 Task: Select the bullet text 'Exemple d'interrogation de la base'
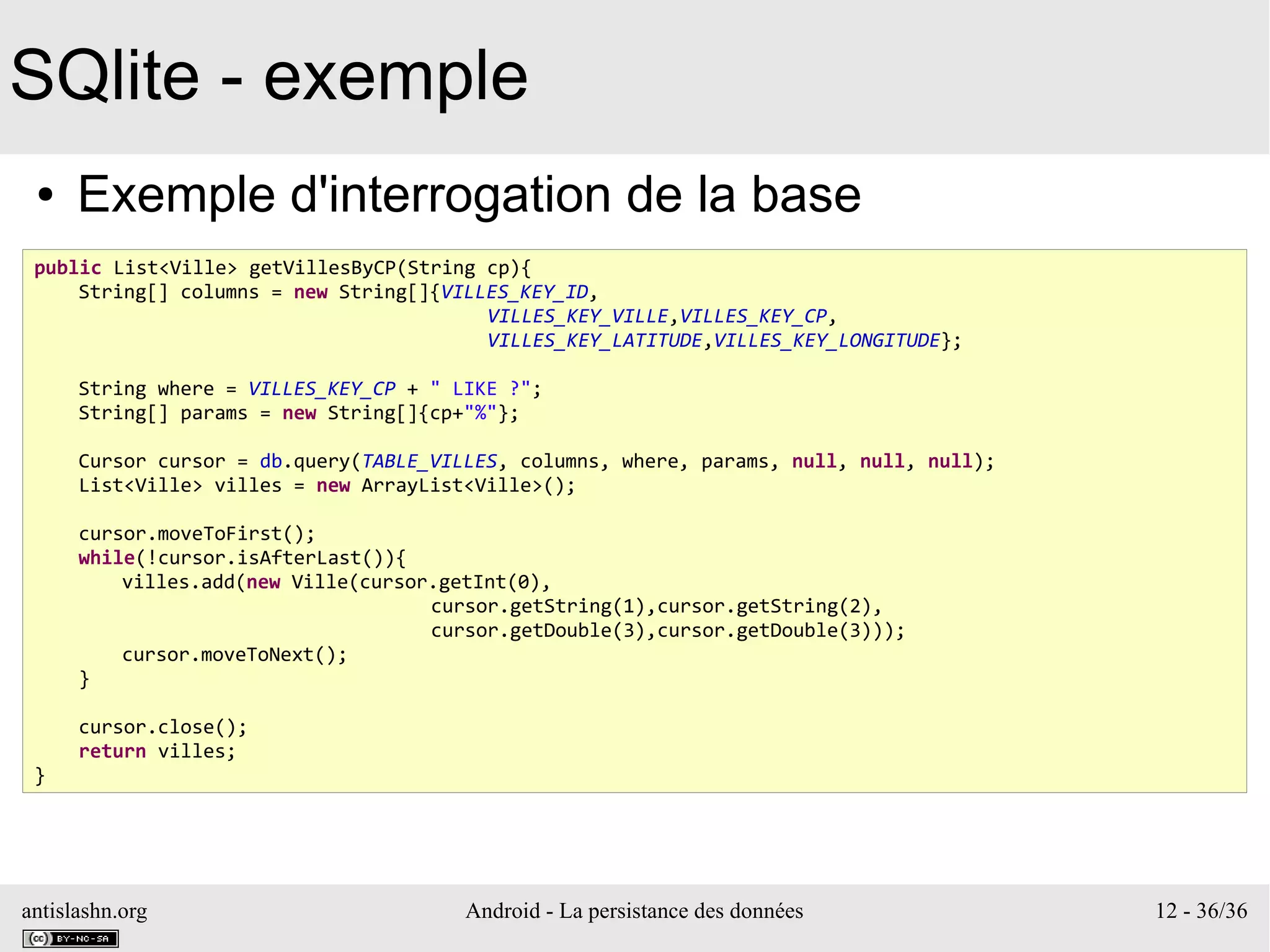[x=469, y=195]
